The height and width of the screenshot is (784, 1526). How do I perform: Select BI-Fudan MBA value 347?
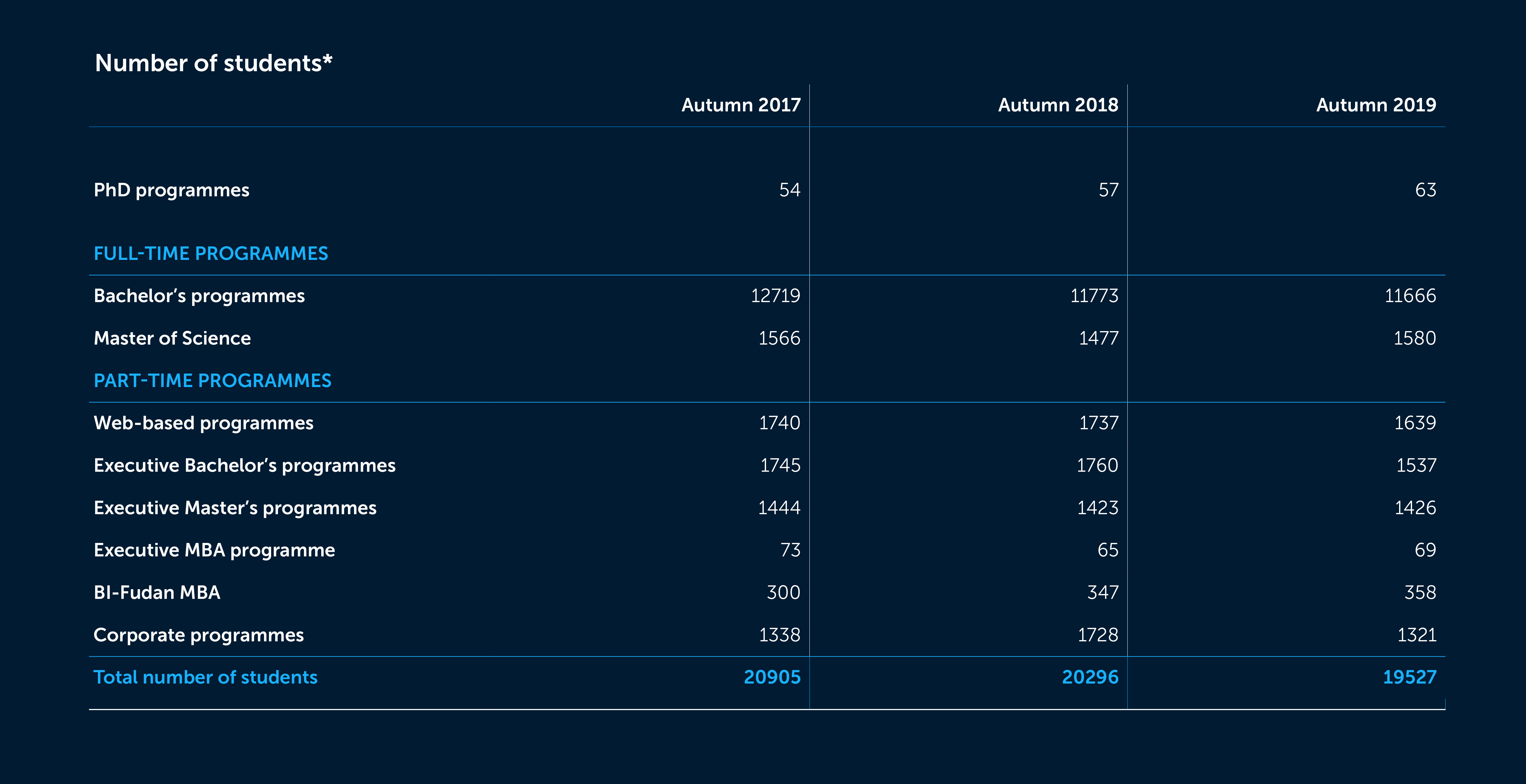pyautogui.click(x=1103, y=593)
